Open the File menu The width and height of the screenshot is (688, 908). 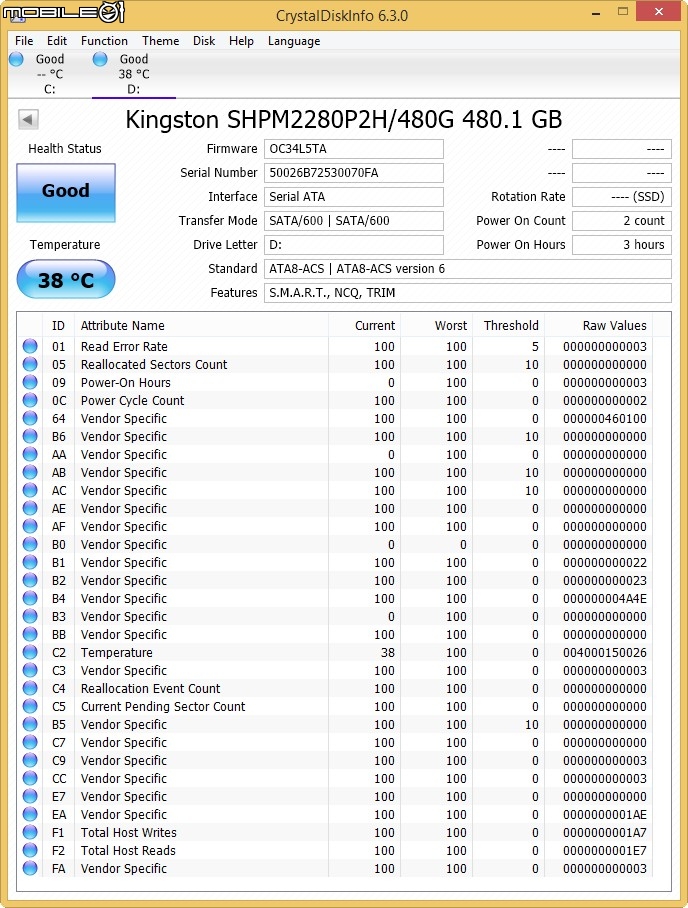coord(24,41)
